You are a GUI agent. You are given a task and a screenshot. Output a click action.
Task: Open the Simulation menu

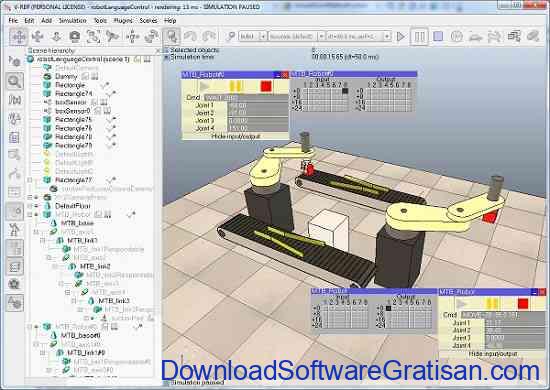(72, 21)
